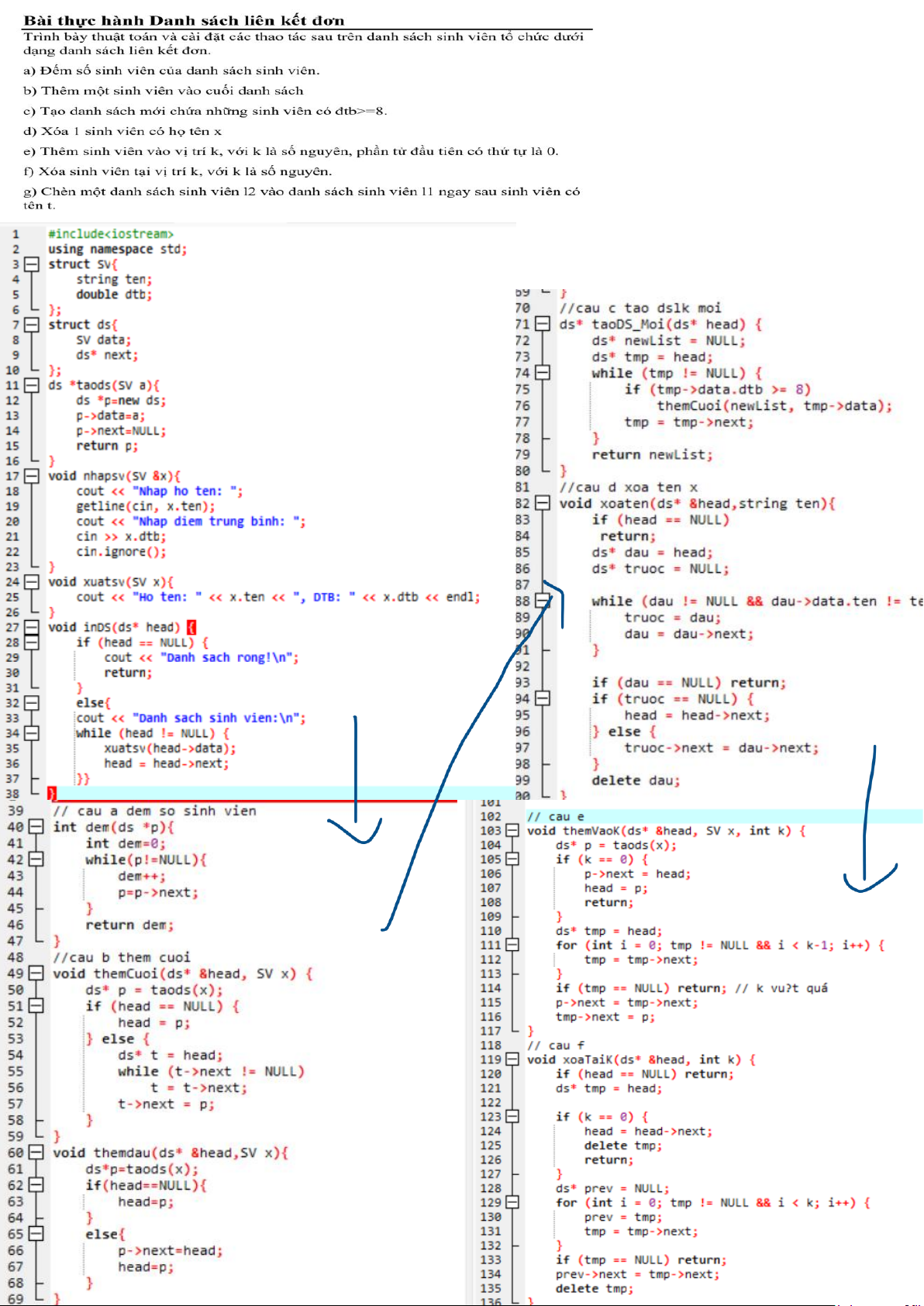Fold the xoaten function at line 82

(543, 503)
